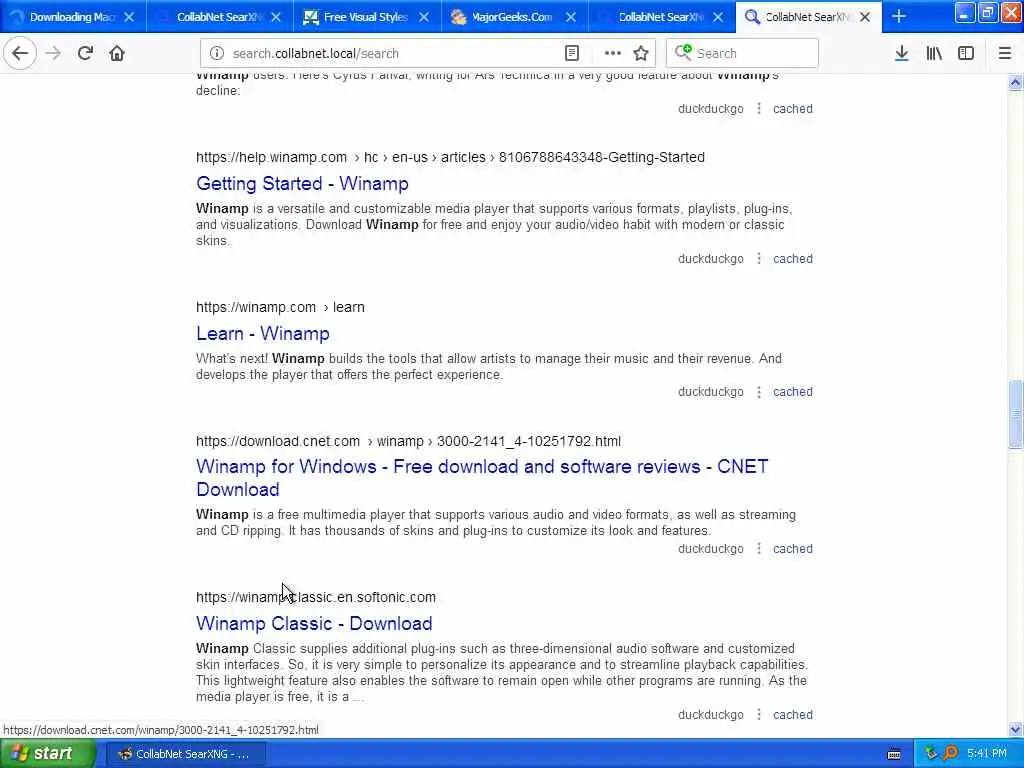Open Winamp Classic - Download link
The width and height of the screenshot is (1024, 768).
(314, 624)
